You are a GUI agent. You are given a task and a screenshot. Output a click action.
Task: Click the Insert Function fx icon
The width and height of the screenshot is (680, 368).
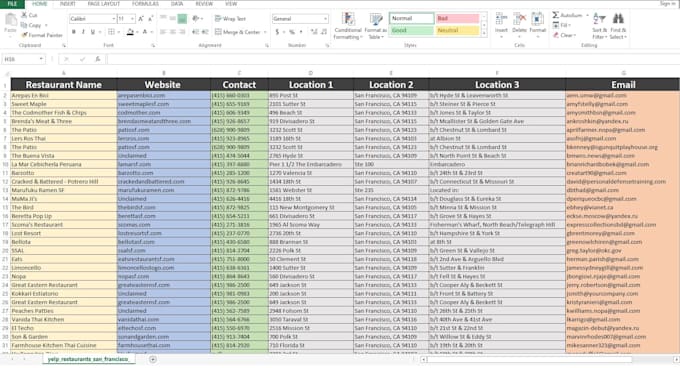(x=98, y=59)
